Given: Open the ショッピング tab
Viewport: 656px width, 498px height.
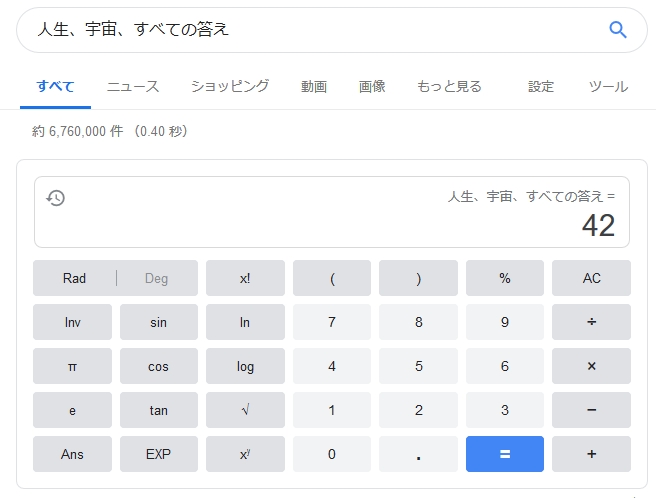Looking at the screenshot, I should [230, 86].
